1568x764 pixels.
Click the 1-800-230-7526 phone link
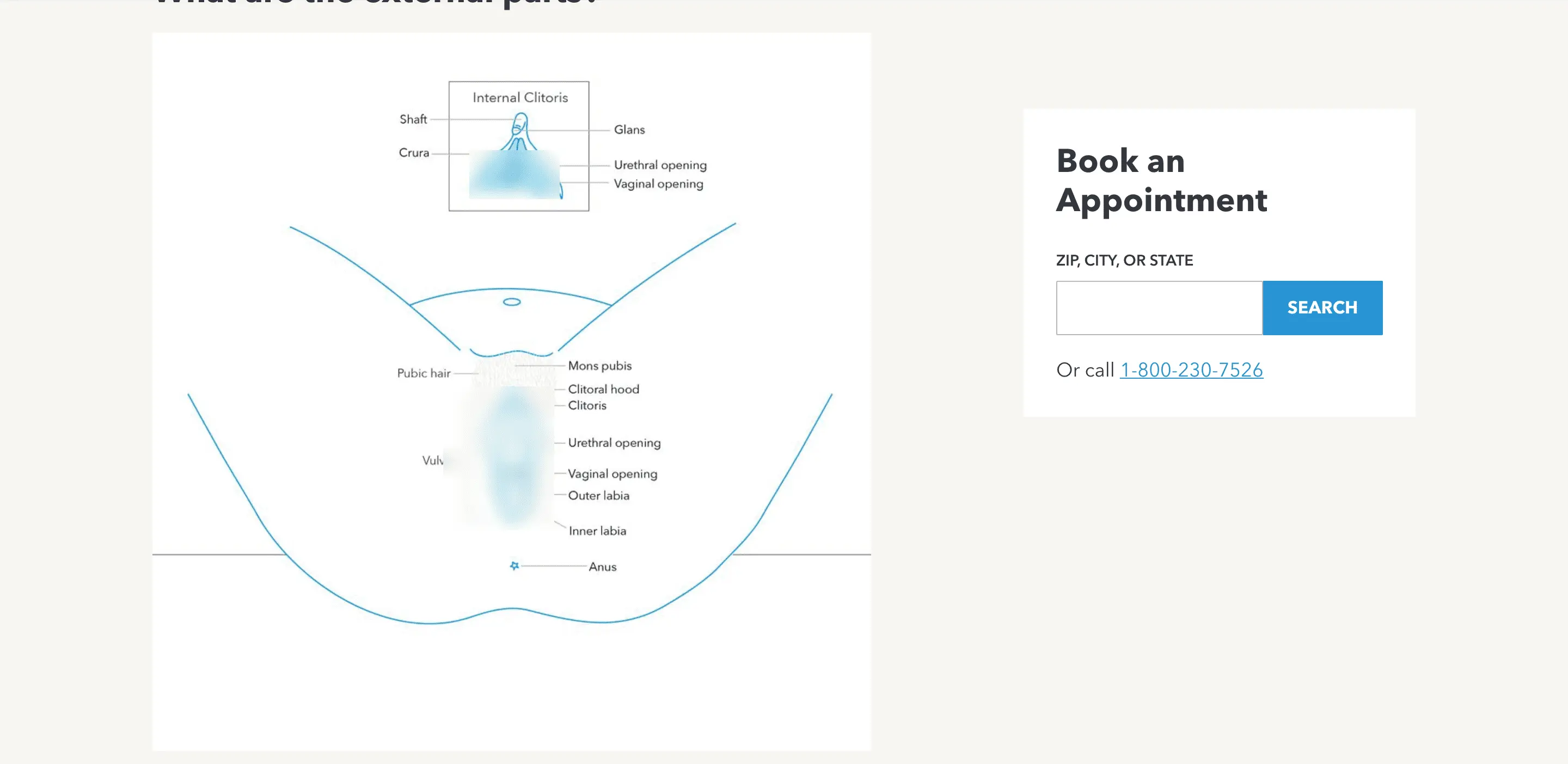(1191, 369)
